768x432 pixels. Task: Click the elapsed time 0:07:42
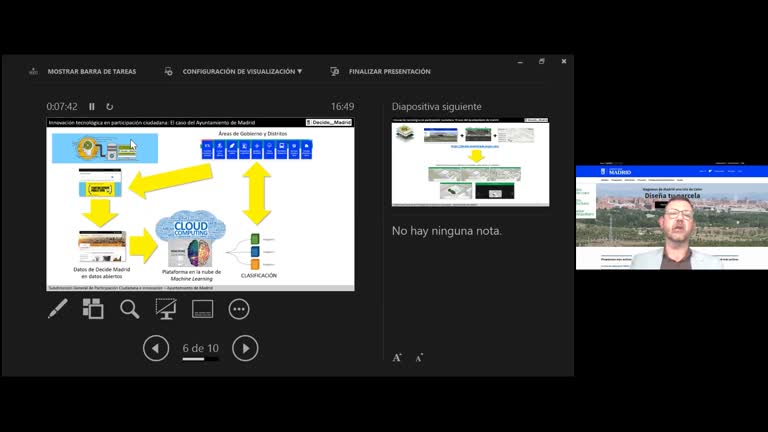62,106
